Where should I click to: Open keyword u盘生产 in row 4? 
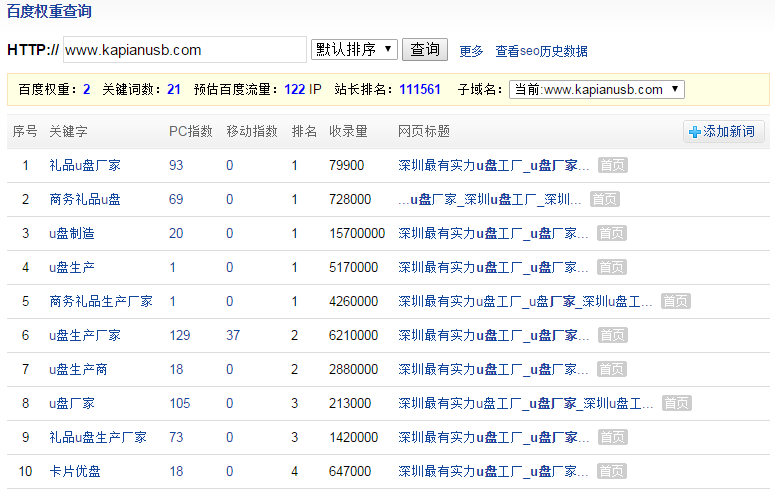click(x=72, y=267)
